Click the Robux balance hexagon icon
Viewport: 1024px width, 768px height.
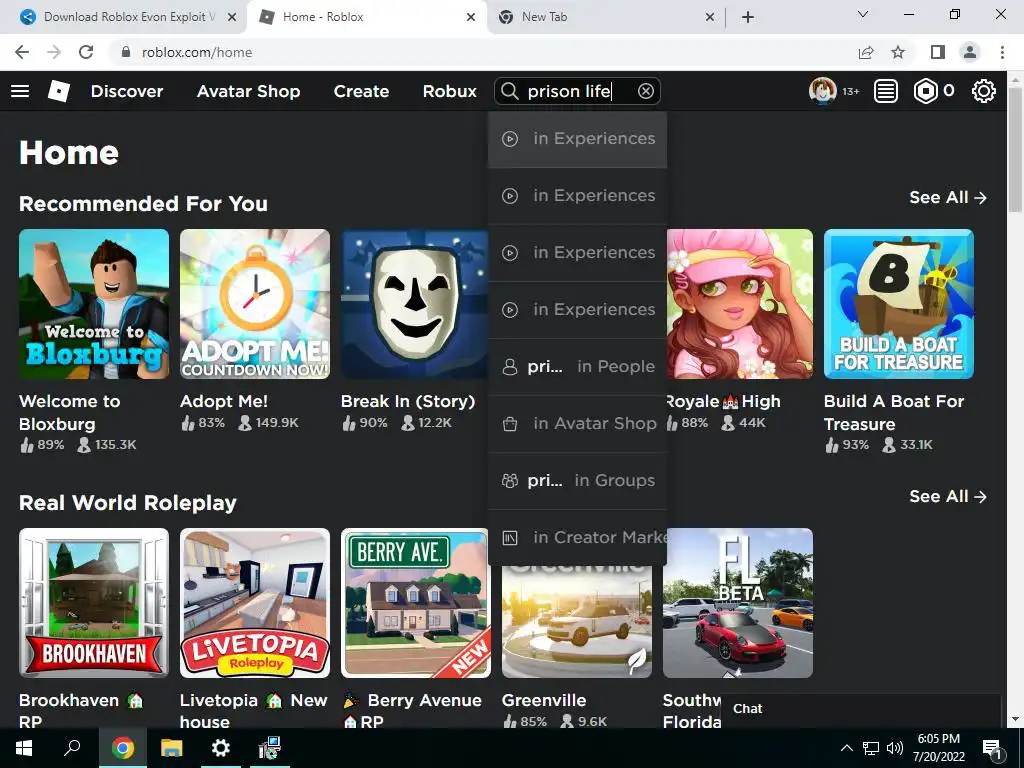pos(925,91)
